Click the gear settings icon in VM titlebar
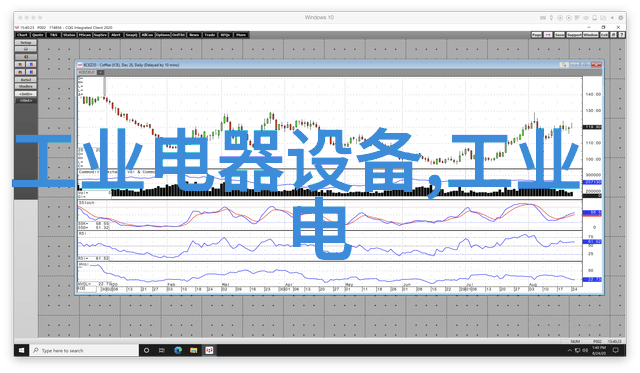This screenshot has height=373, width=640. click(621, 18)
